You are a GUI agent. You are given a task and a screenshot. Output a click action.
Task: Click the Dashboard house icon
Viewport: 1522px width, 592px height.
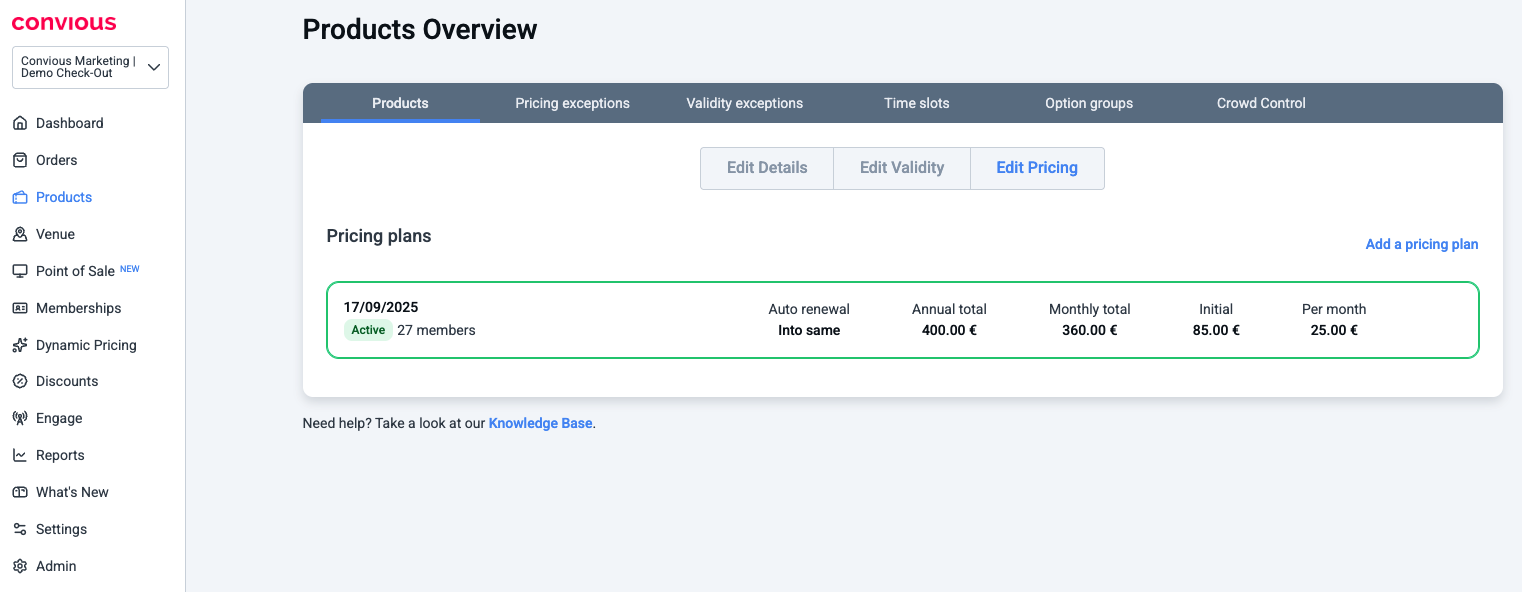[19, 123]
